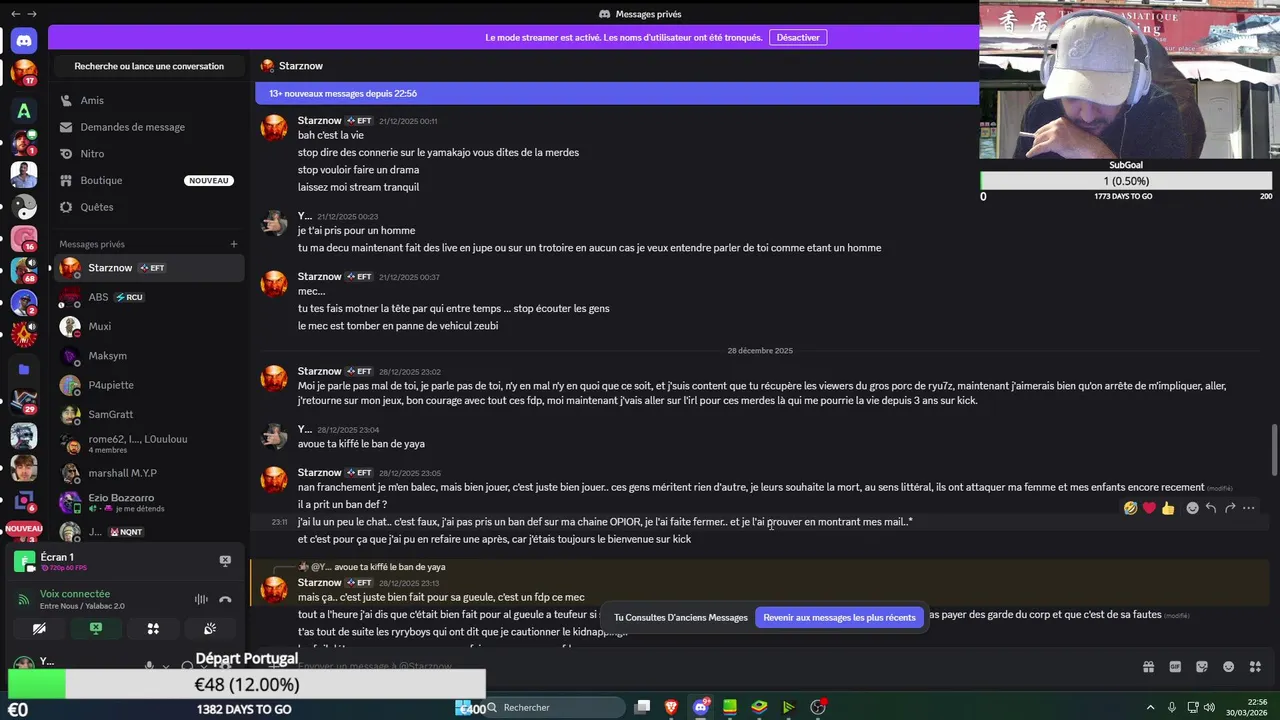The height and width of the screenshot is (720, 1280).
Task: Click the Starznow name in the chat header
Action: pyautogui.click(x=301, y=66)
